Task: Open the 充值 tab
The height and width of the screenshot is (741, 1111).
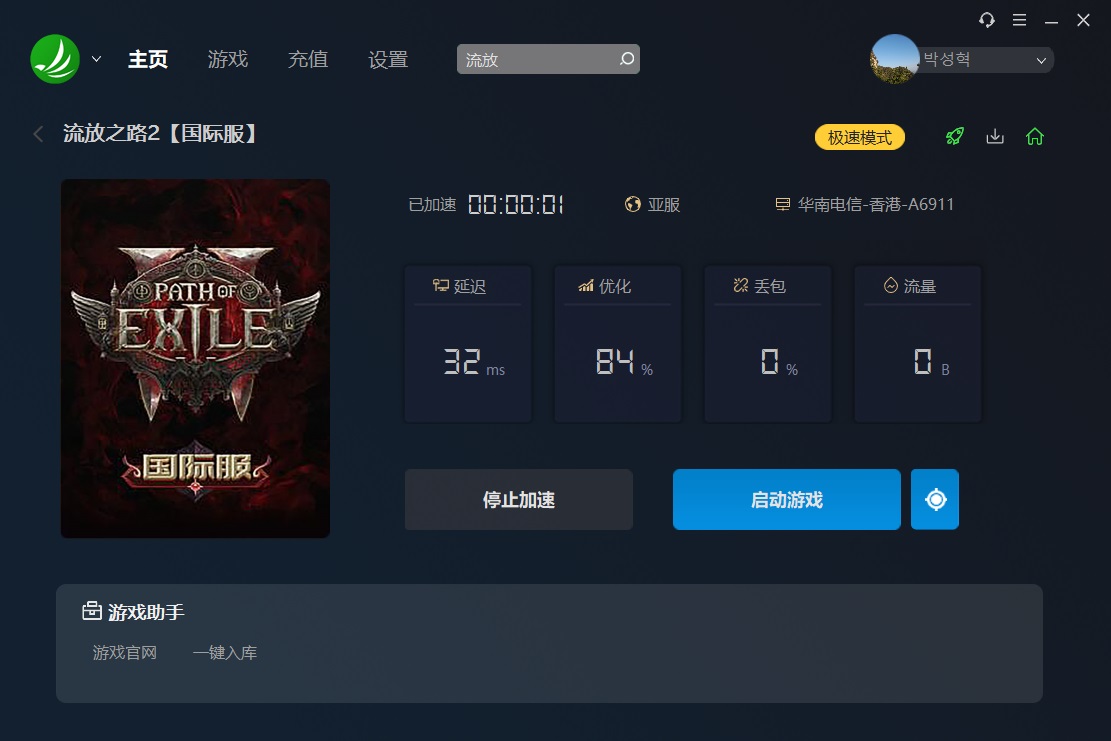Action: coord(308,59)
